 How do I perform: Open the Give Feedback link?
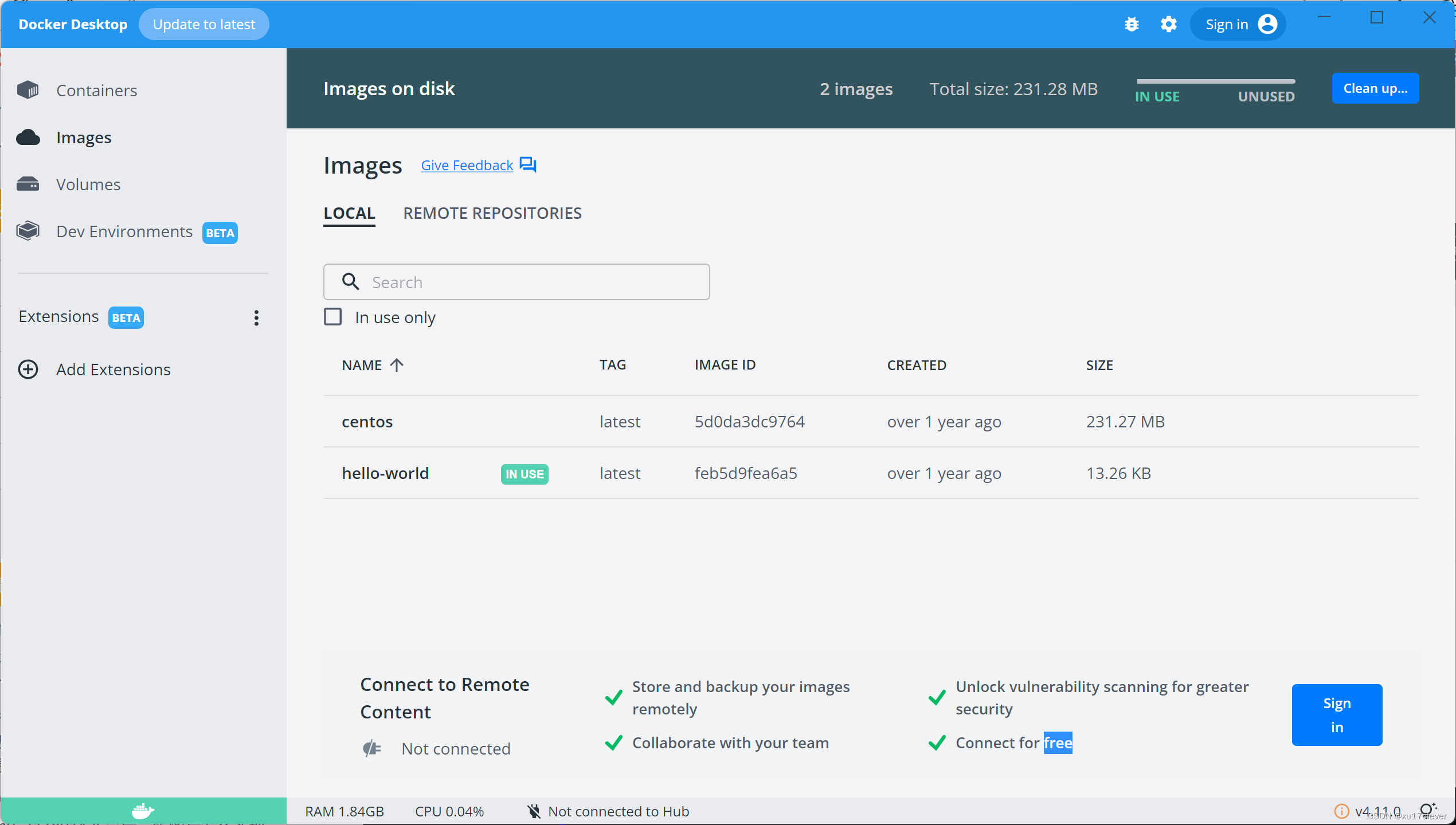coord(467,164)
